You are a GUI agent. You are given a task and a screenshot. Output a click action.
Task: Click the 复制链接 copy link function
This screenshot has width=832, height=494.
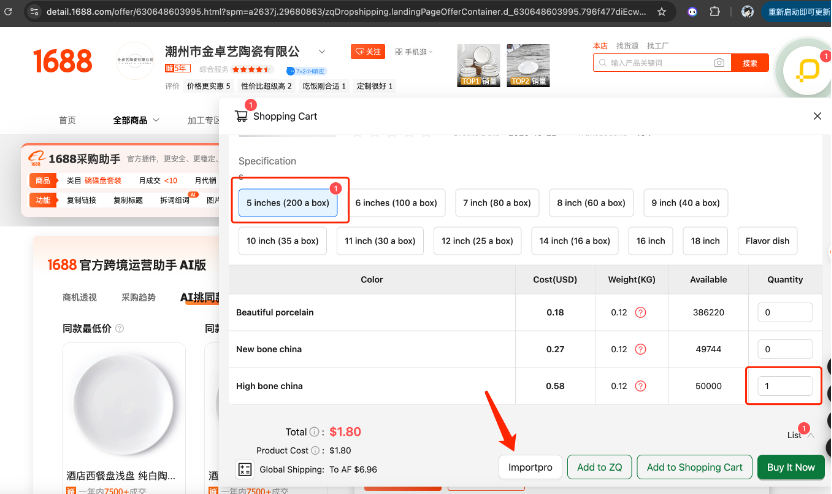pos(81,200)
